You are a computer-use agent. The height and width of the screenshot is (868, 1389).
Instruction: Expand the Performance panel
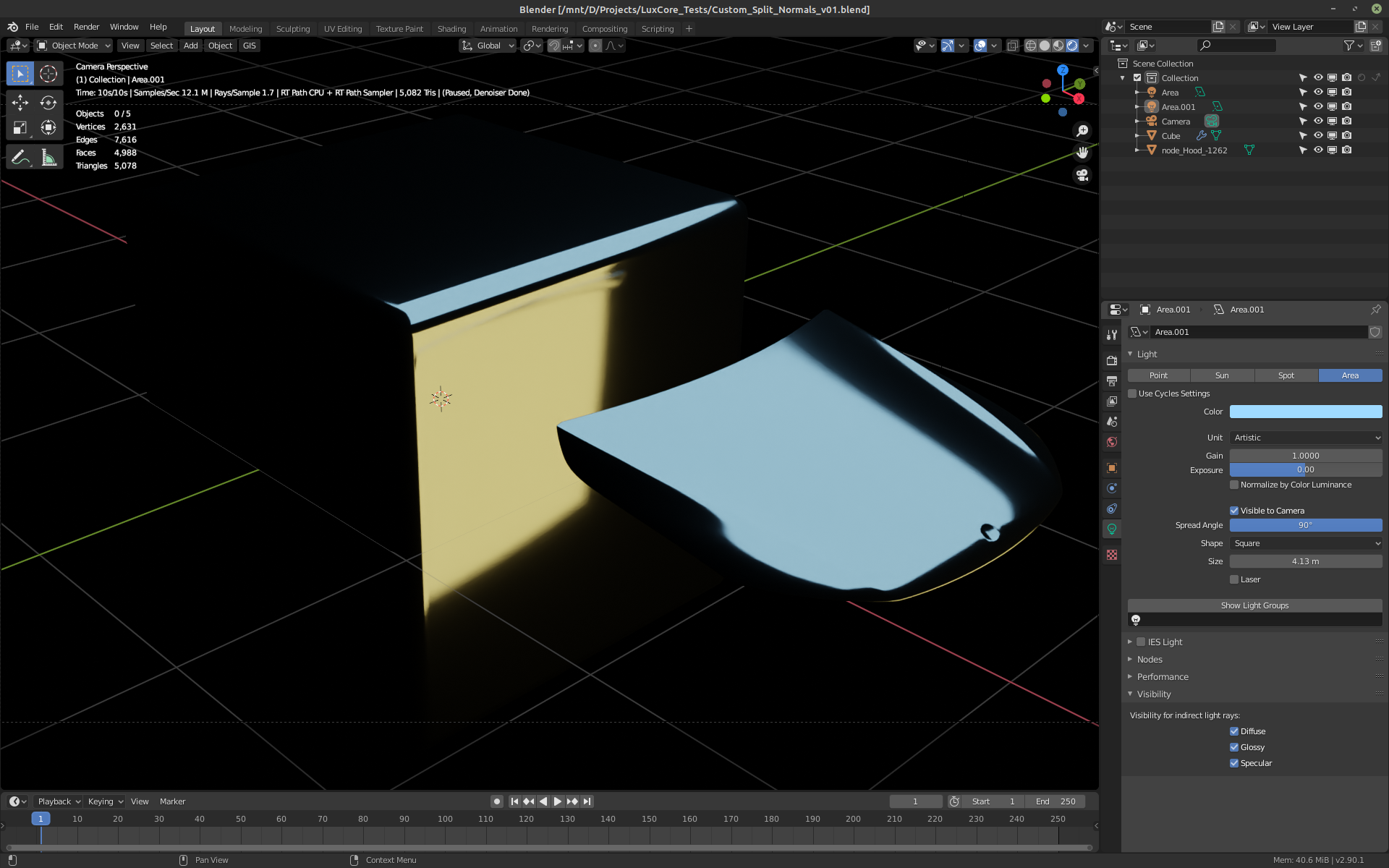tap(1162, 676)
